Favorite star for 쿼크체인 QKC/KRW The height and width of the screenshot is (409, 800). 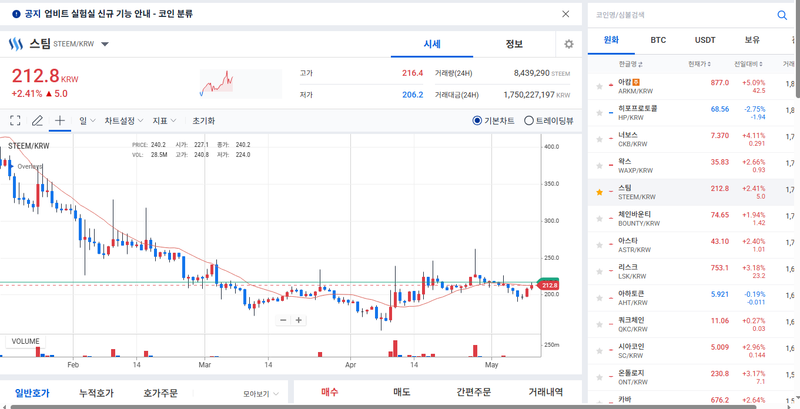pyautogui.click(x=599, y=325)
